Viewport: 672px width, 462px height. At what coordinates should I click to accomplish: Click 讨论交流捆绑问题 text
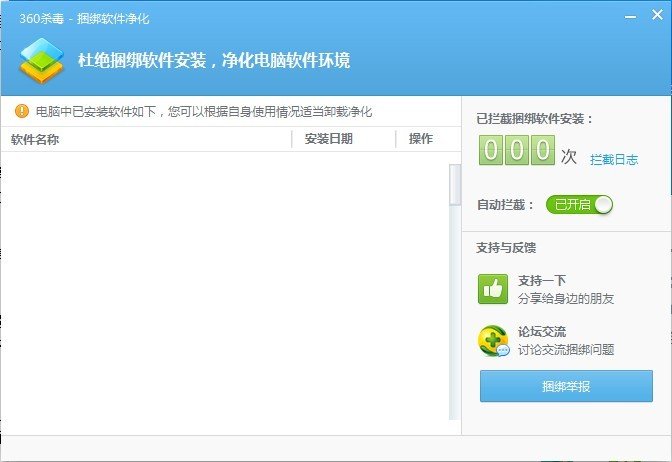coord(566,350)
